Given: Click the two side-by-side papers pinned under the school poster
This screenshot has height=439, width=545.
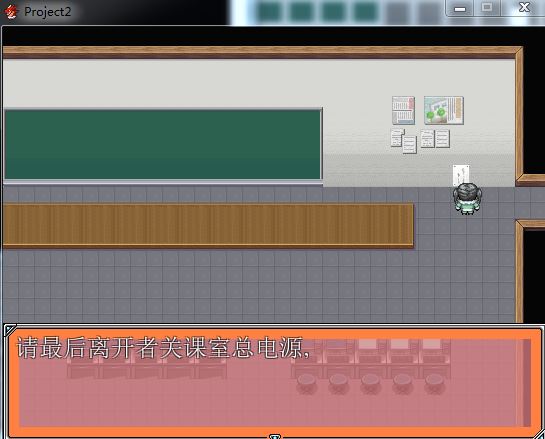Looking at the screenshot, I should [x=435, y=139].
